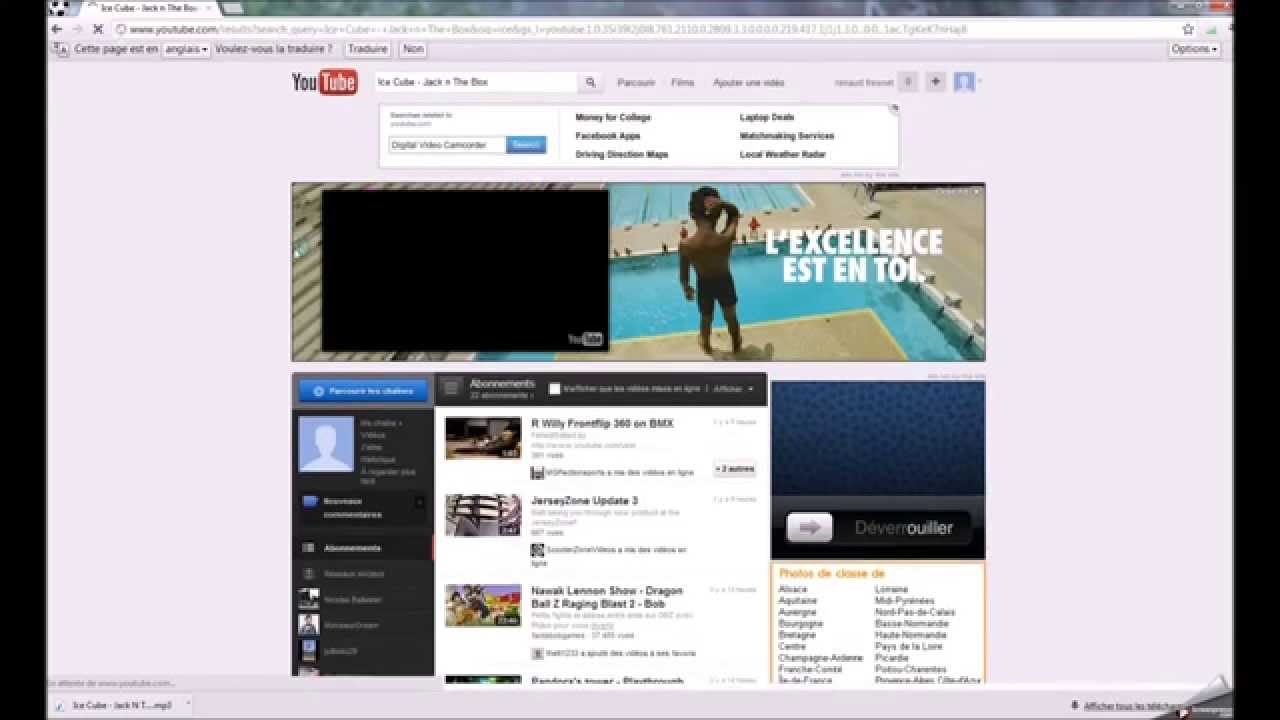Viewport: 1280px width, 720px height.
Task: Click the plus button near the username
Action: [x=935, y=82]
